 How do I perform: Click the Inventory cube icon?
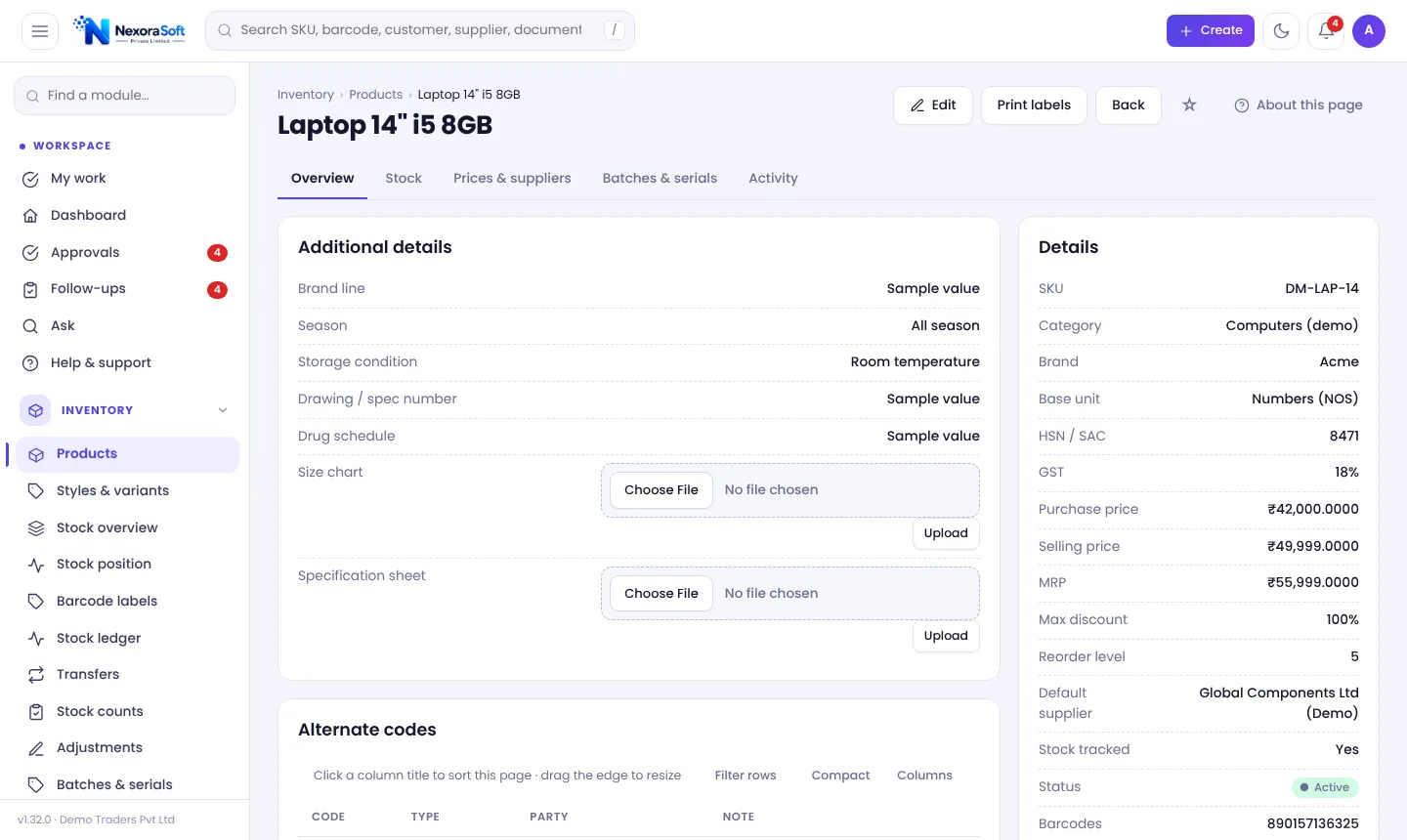tap(35, 411)
